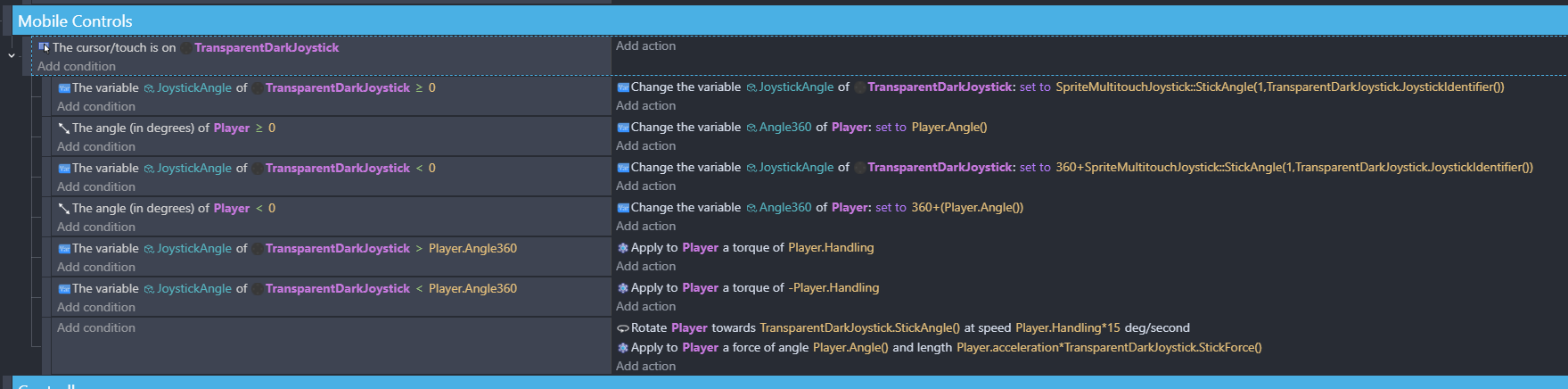Collapse the cursor/touch event with left chevron
The height and width of the screenshot is (389, 1568).
click(x=12, y=55)
